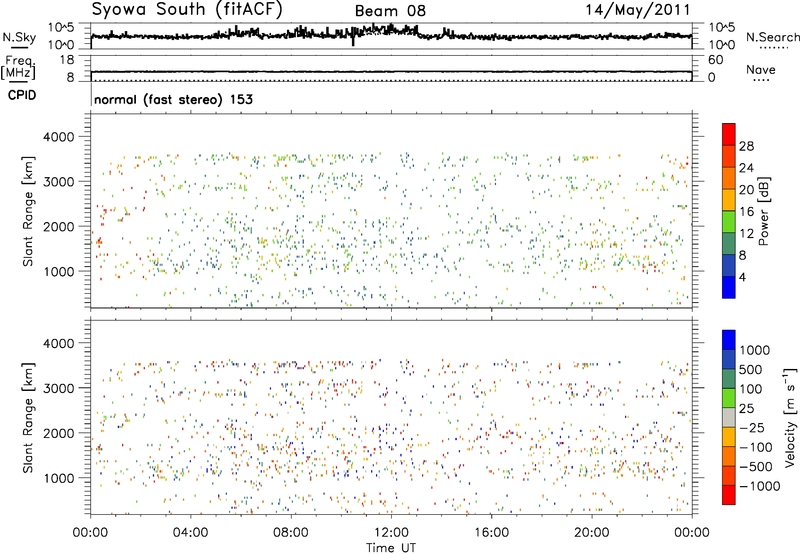Click the '500' tick on Velocity scale
This screenshot has height=554, width=800.
coord(753,369)
